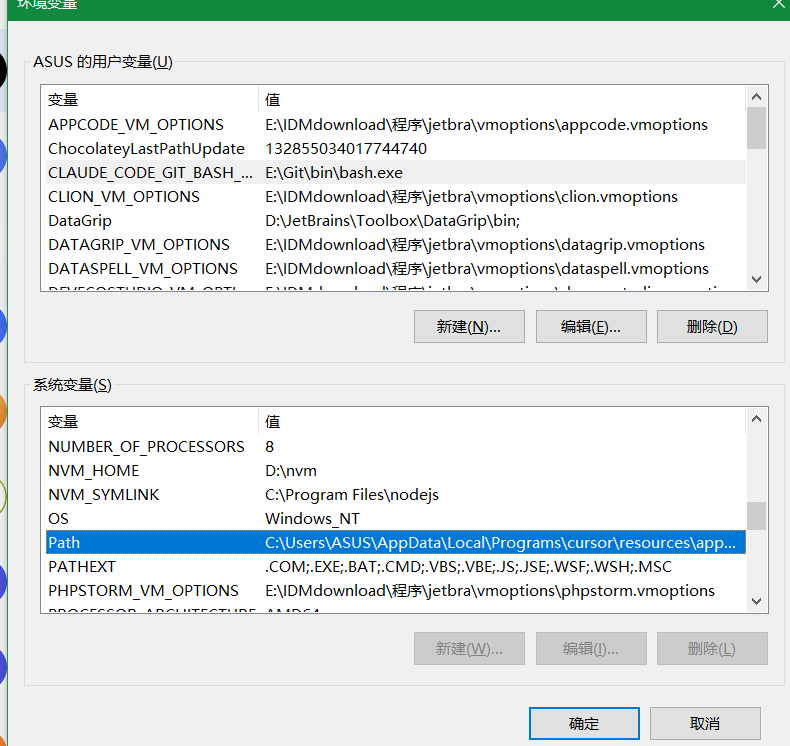
Task: Select the ChocolateyLastPathUpdate variable
Action: (x=146, y=149)
